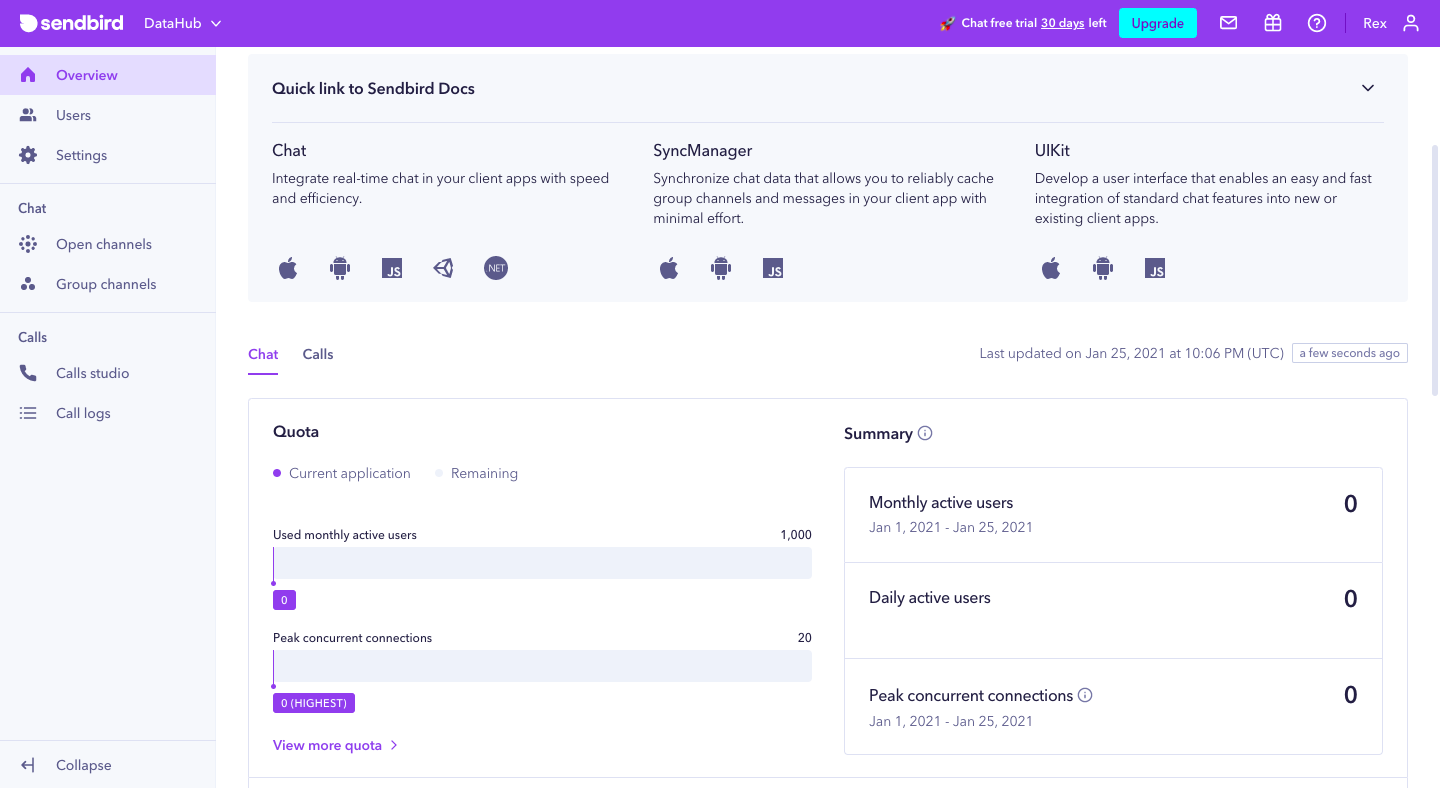
Task: Click the 'a few seconds ago' badge
Action: [1350, 353]
